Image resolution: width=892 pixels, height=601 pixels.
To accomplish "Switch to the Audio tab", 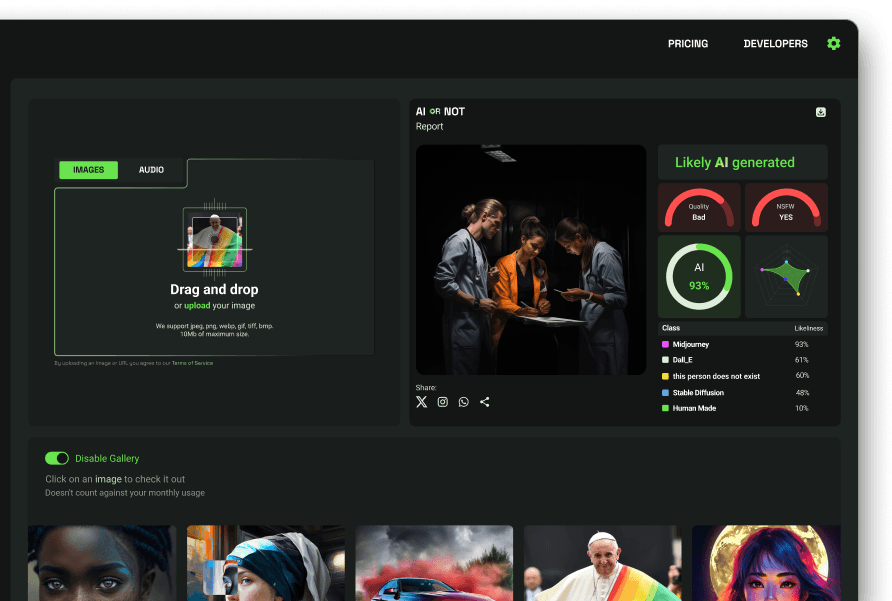I will pos(151,170).
